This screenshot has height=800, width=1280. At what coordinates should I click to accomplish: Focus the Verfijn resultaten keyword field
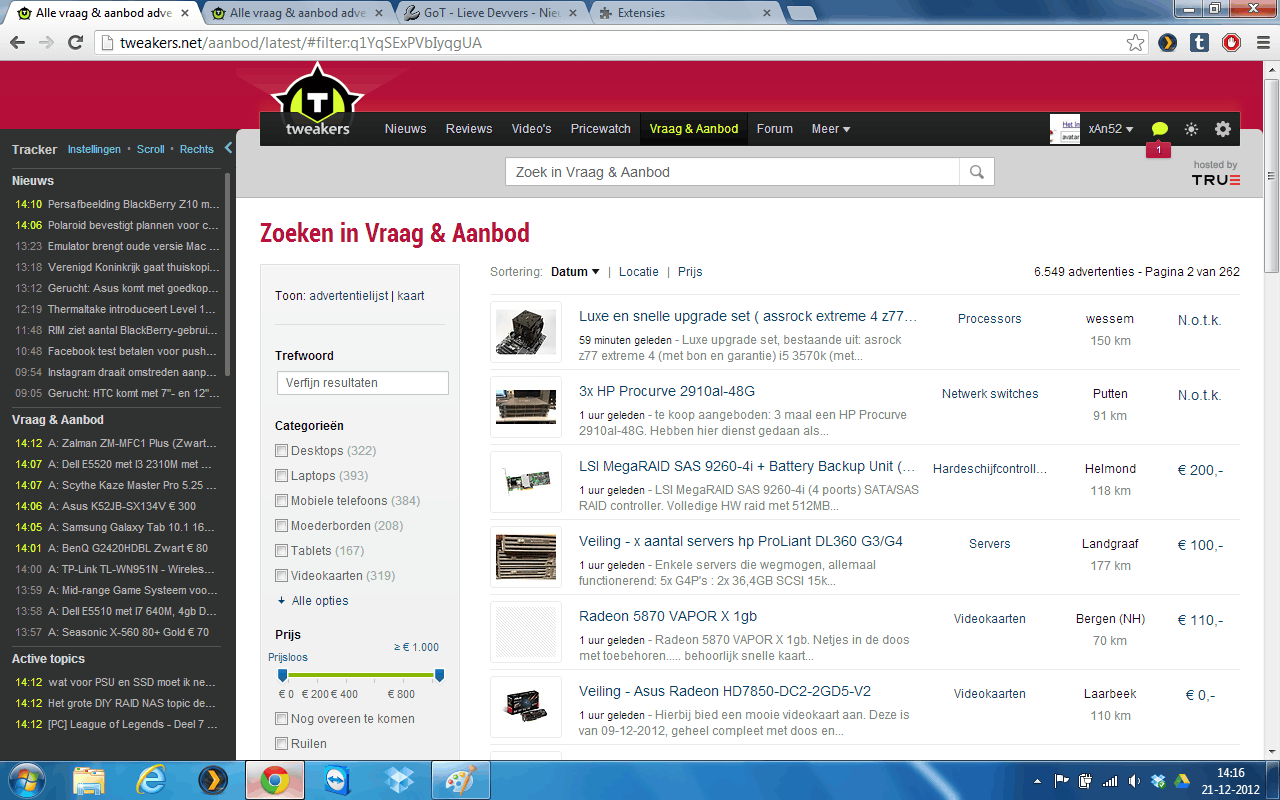click(363, 383)
